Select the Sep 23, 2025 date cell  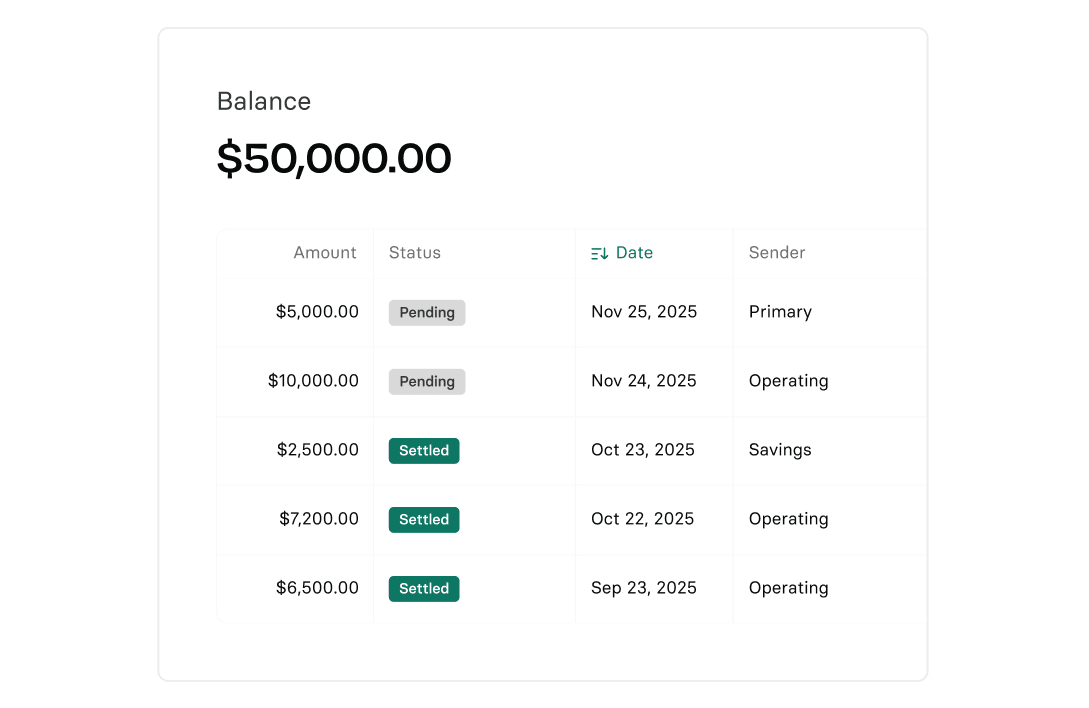(x=644, y=588)
